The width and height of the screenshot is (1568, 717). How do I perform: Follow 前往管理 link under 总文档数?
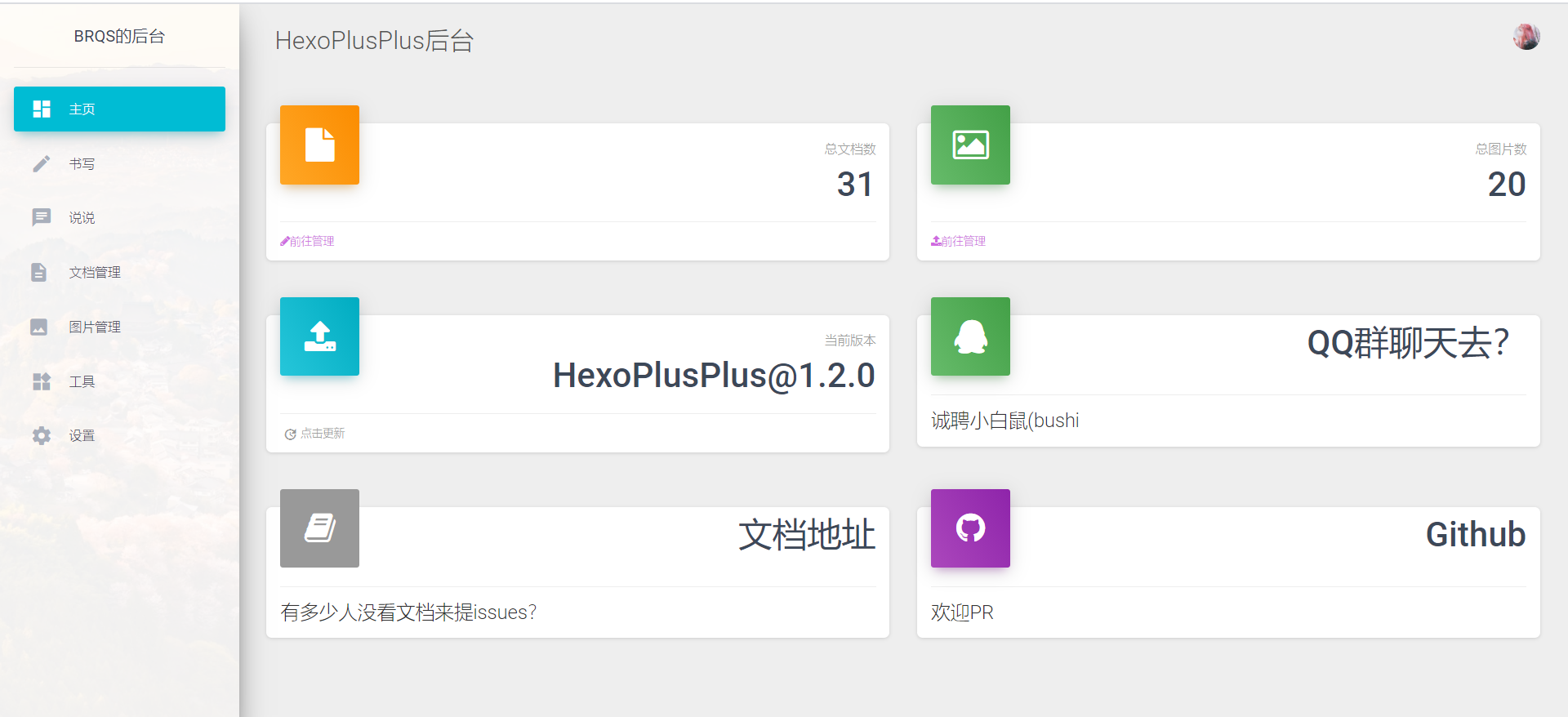tap(312, 241)
